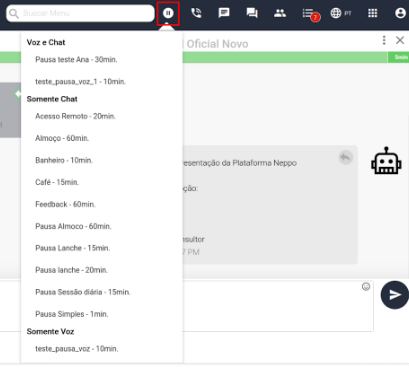
Task: Open the conversations chat bubbles icon
Action: point(252,13)
